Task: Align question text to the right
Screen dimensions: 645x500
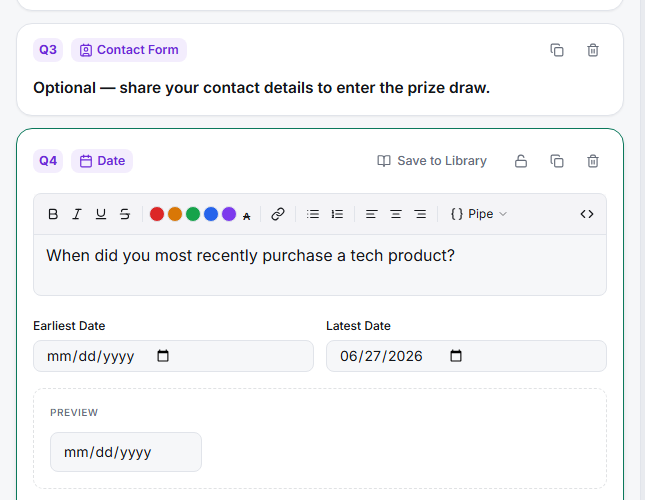Action: [x=420, y=214]
